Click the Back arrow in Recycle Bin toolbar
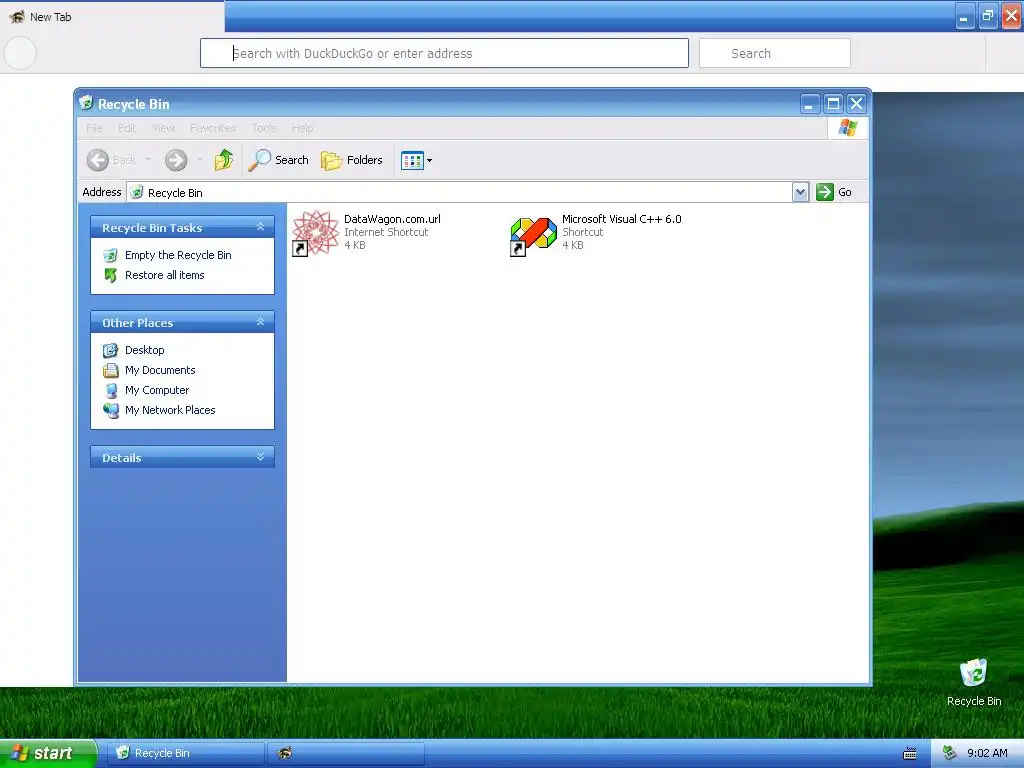Viewport: 1024px width, 768px height. click(98, 160)
